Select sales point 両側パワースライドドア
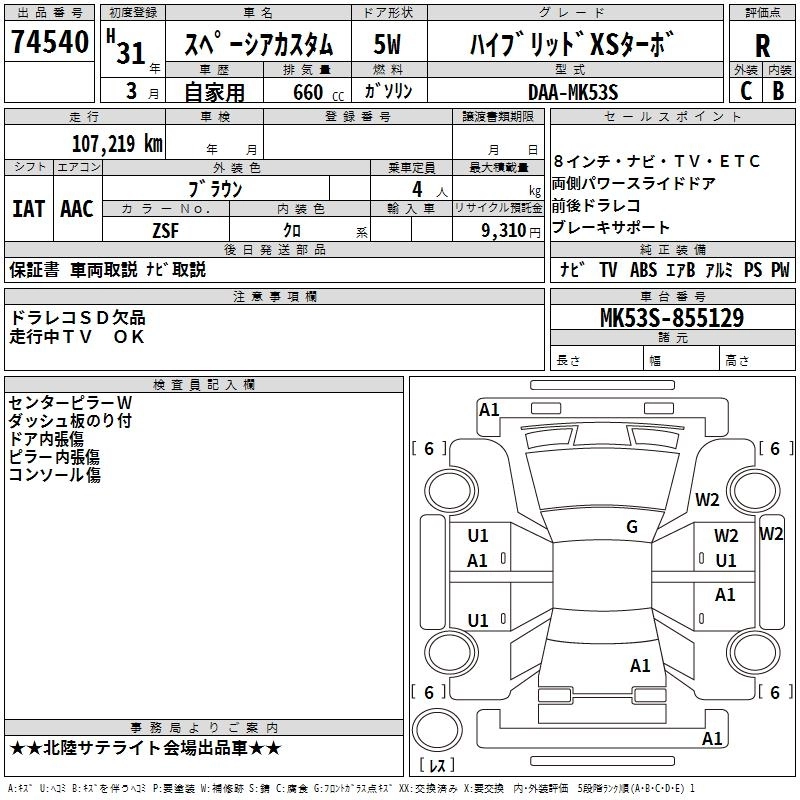Image resolution: width=800 pixels, height=800 pixels. pos(634,183)
